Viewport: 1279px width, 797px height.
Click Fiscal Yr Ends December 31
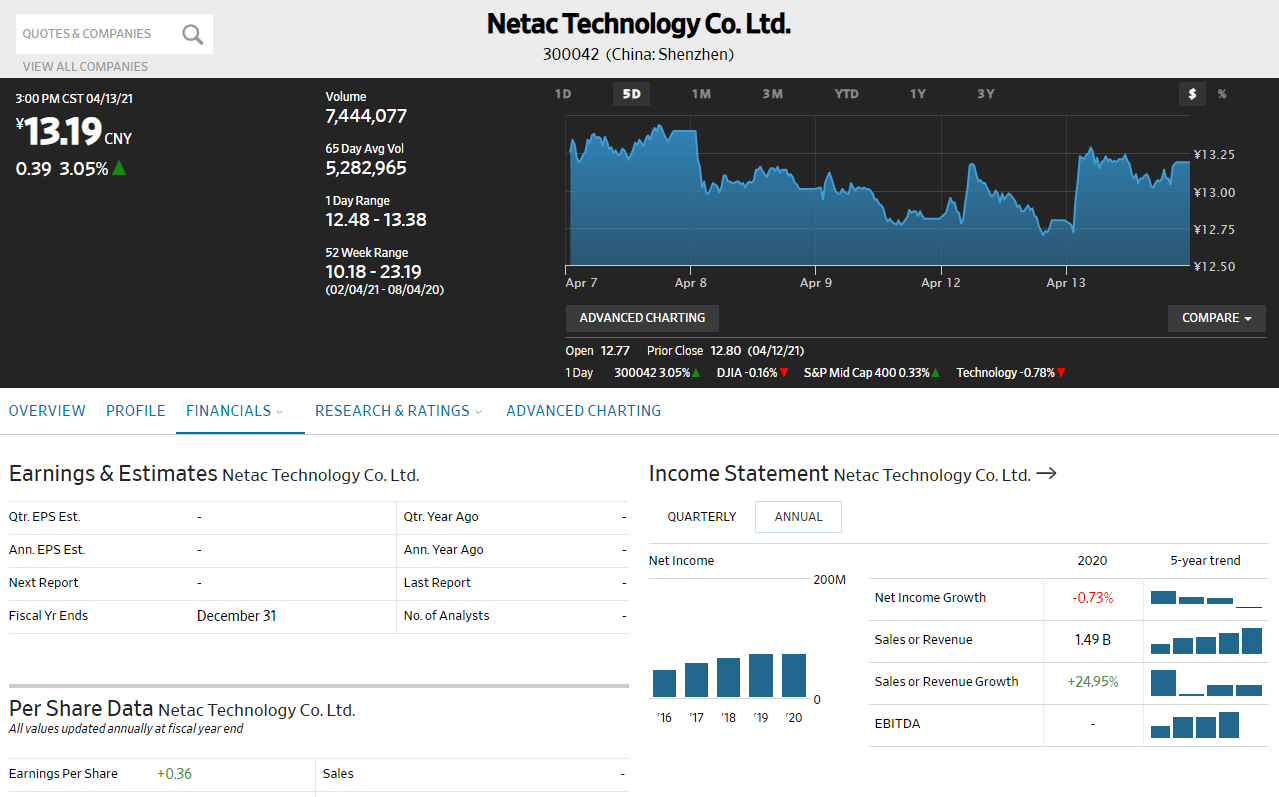tap(236, 616)
